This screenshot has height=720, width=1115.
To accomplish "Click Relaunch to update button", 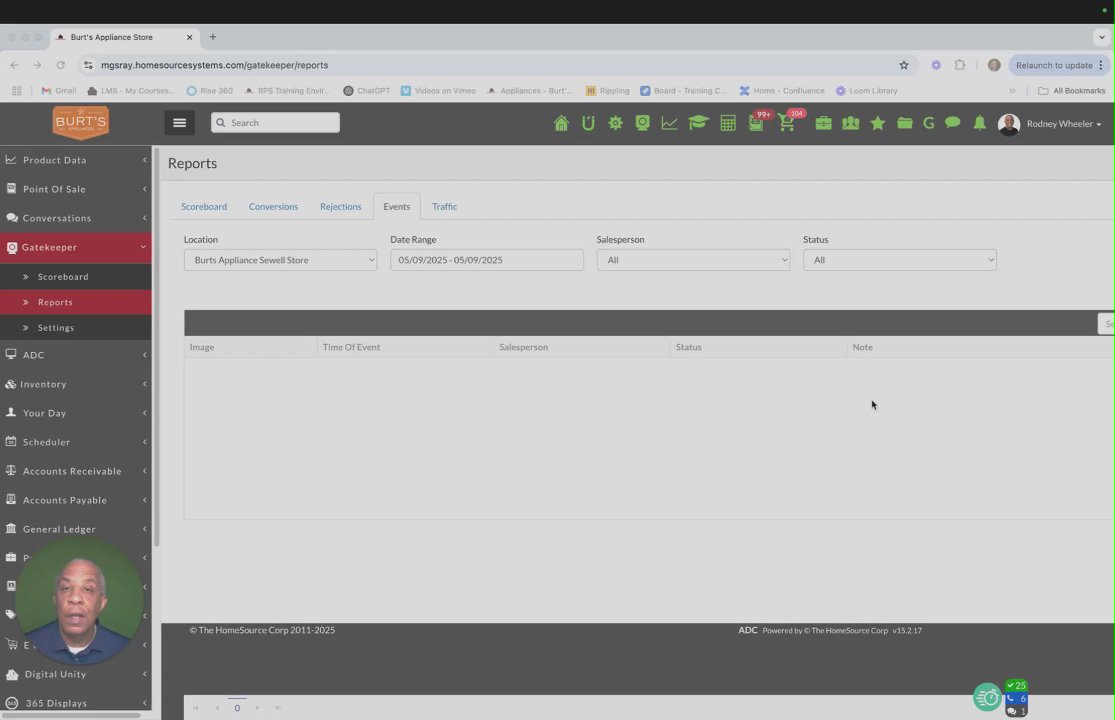I will pos(1059,65).
